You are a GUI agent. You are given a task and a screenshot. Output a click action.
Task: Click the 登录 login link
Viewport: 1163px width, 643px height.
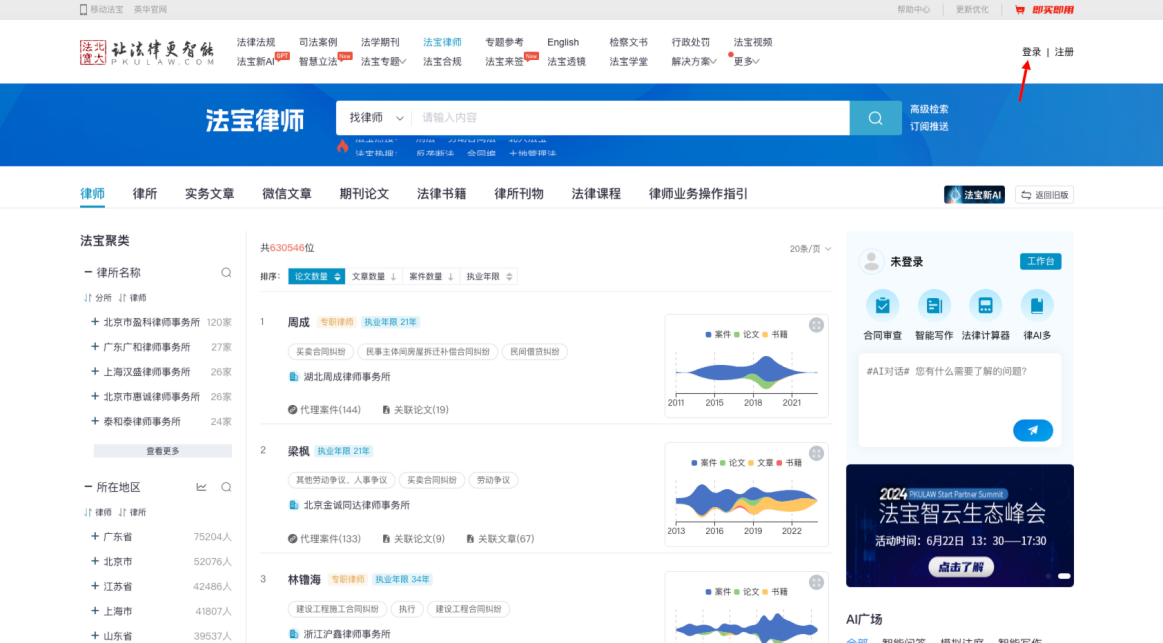[x=1031, y=52]
